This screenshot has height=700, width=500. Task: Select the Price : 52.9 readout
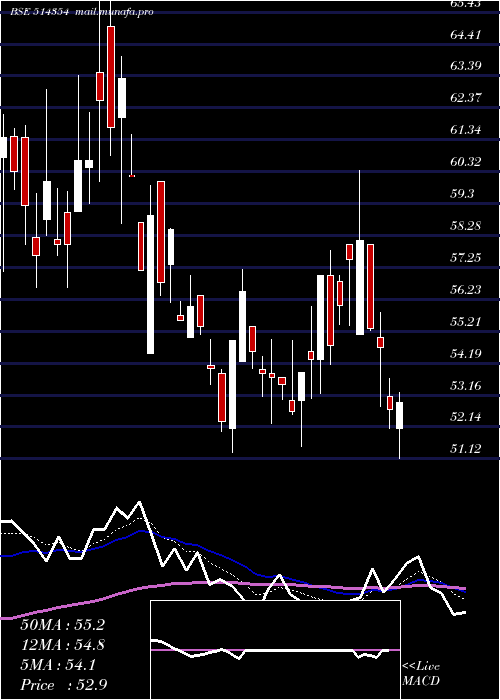(63, 685)
